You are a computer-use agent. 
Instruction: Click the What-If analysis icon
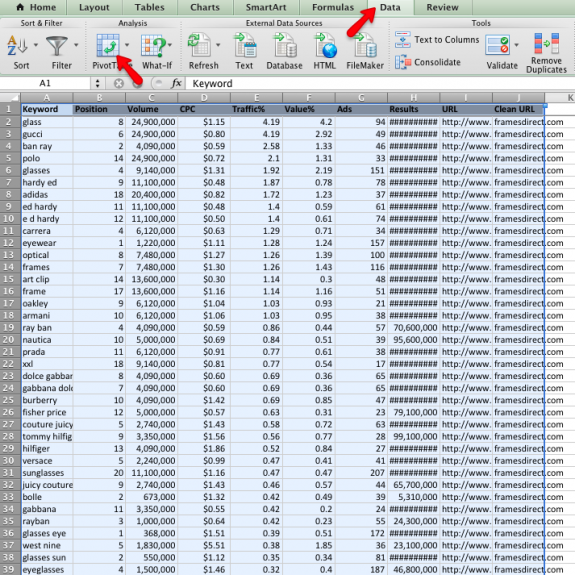point(153,46)
